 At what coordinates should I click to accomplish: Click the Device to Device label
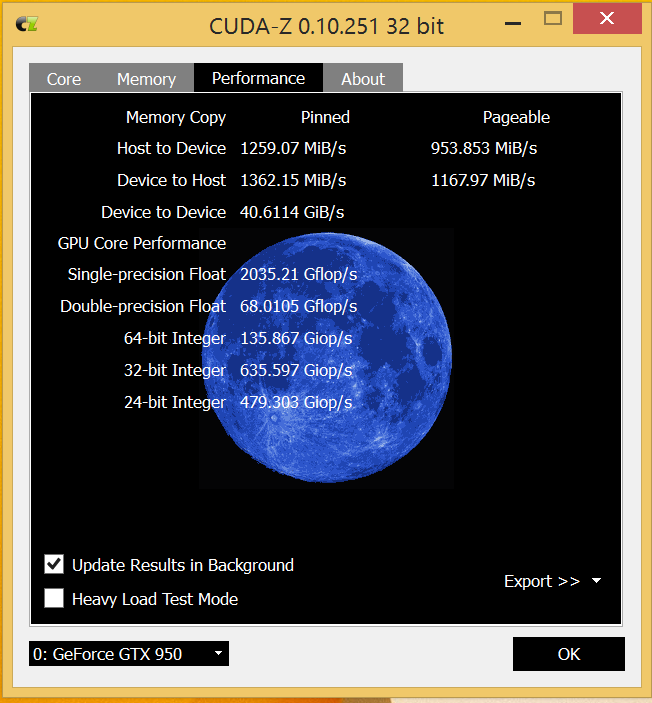coord(164,212)
